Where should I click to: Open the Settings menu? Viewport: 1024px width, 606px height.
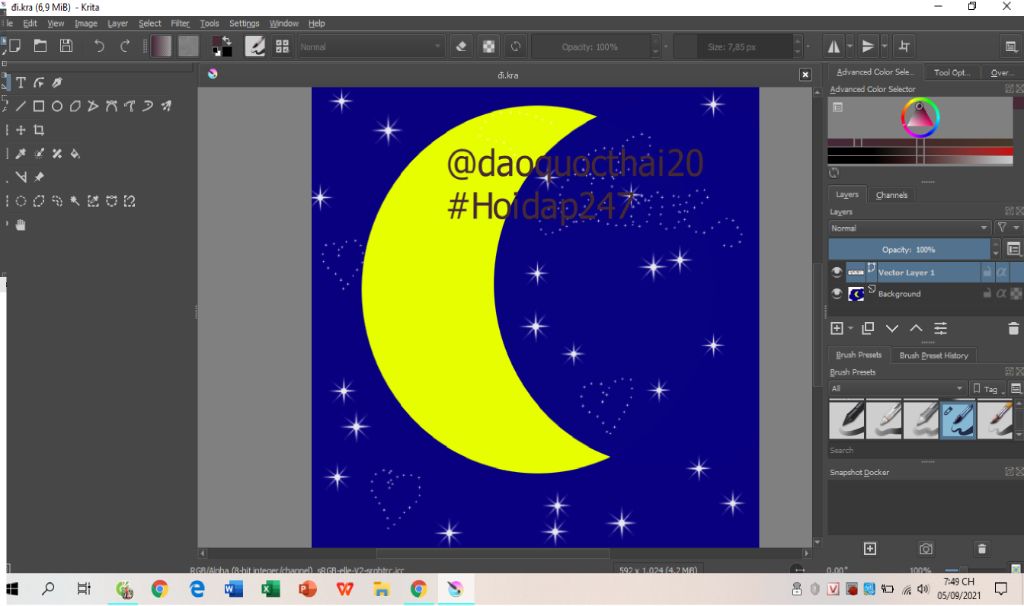pyautogui.click(x=244, y=24)
